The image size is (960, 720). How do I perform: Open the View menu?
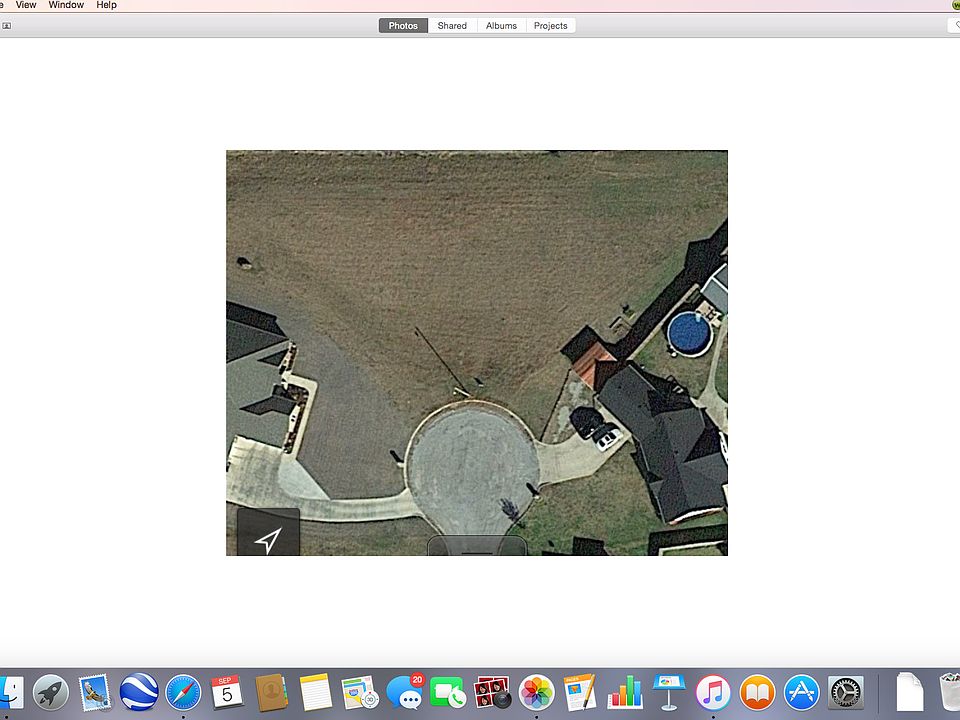click(26, 5)
